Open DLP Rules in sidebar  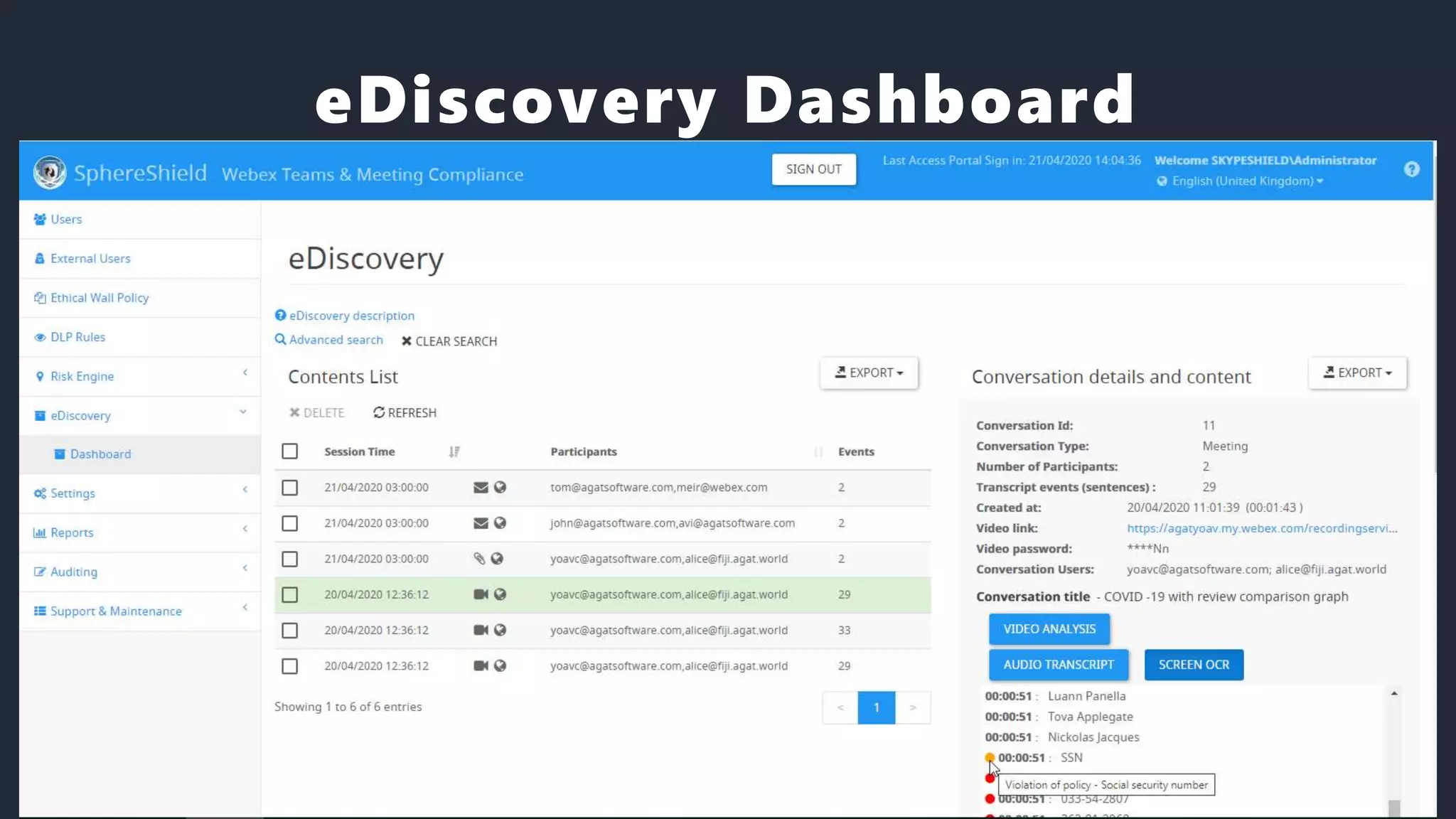(x=139, y=337)
